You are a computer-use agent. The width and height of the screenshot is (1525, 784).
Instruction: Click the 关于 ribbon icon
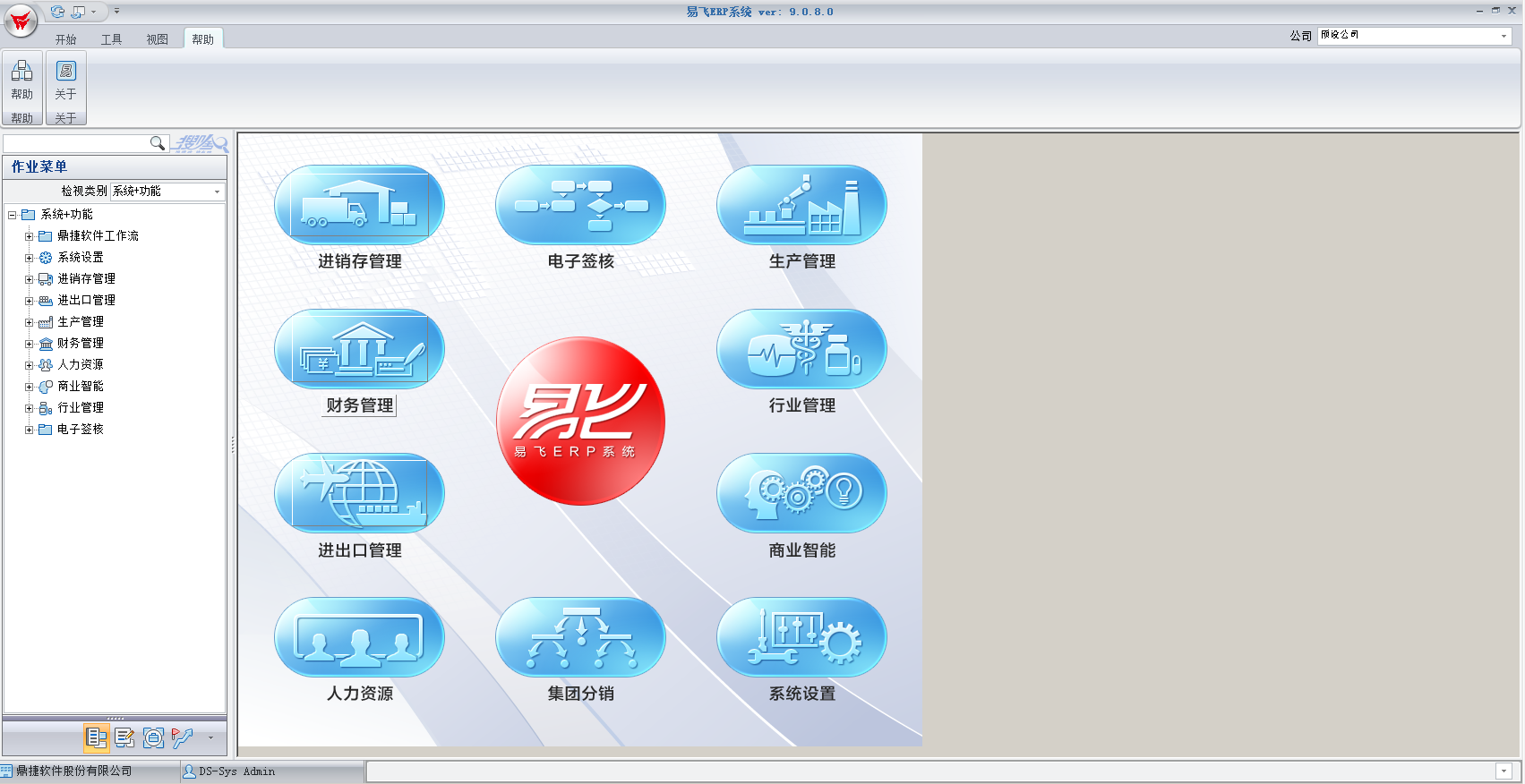pyautogui.click(x=65, y=80)
